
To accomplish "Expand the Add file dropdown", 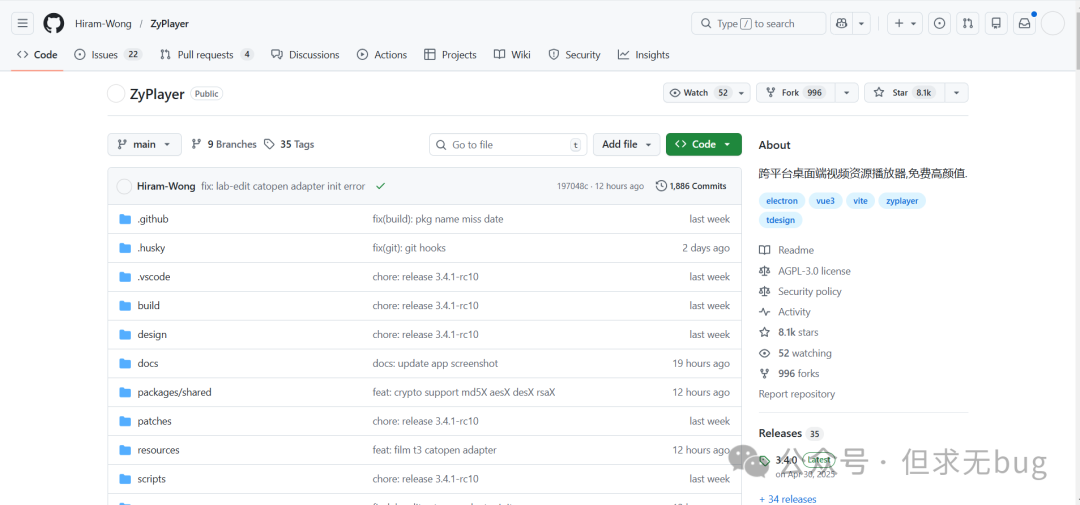I will (x=626, y=144).
